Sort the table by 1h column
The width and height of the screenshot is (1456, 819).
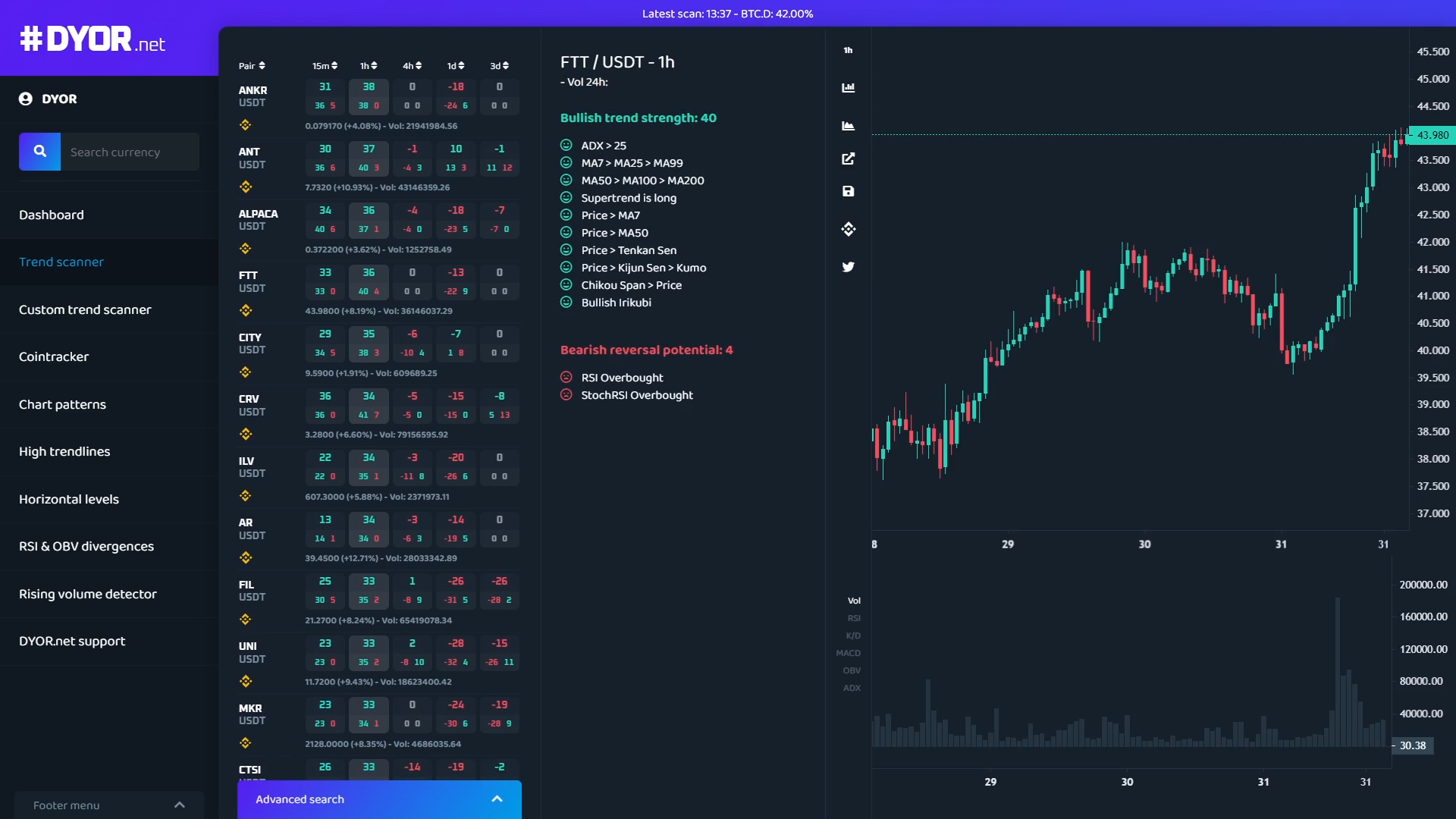coord(369,66)
